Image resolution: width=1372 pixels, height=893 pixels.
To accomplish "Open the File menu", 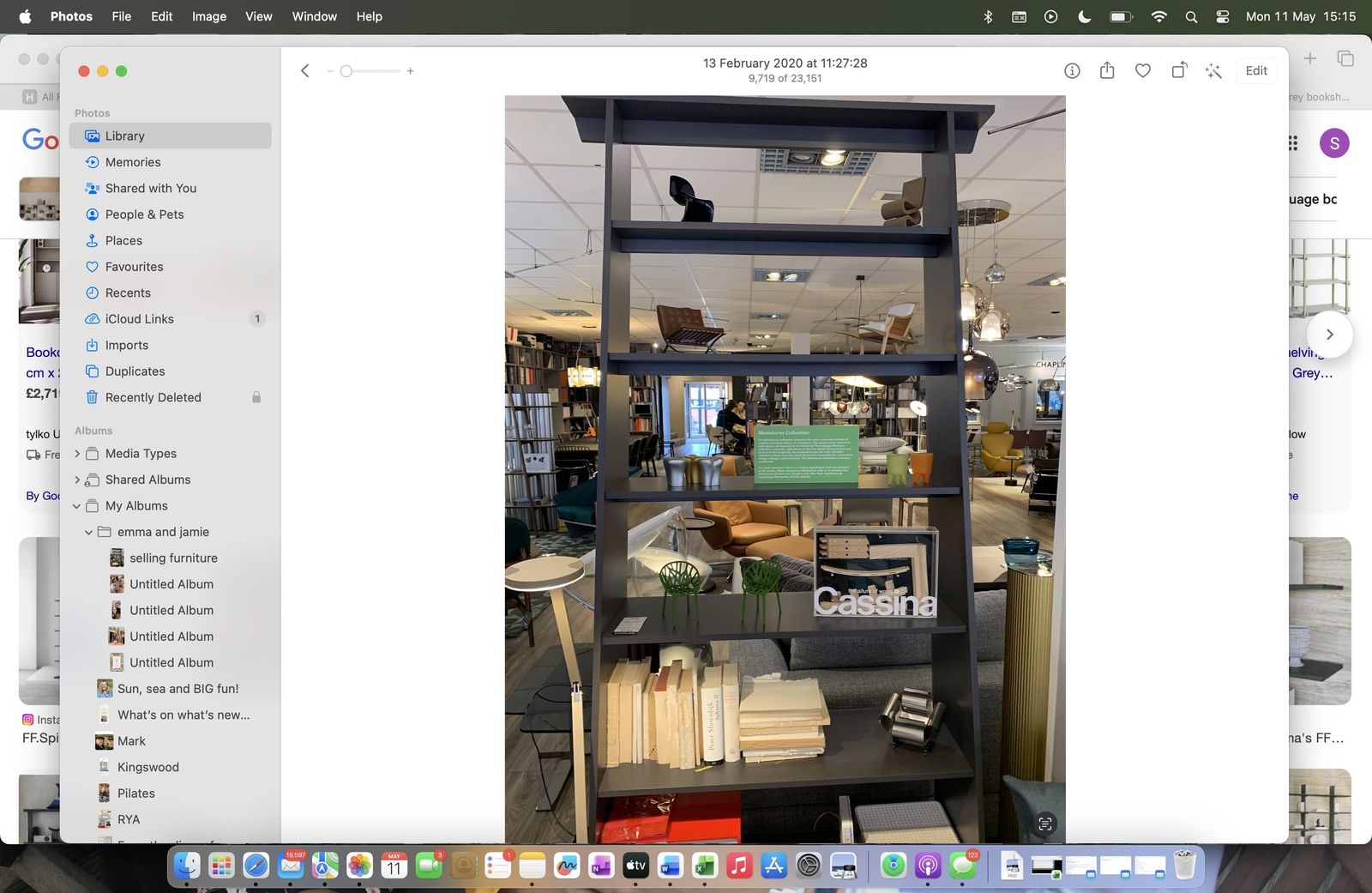I will point(122,16).
